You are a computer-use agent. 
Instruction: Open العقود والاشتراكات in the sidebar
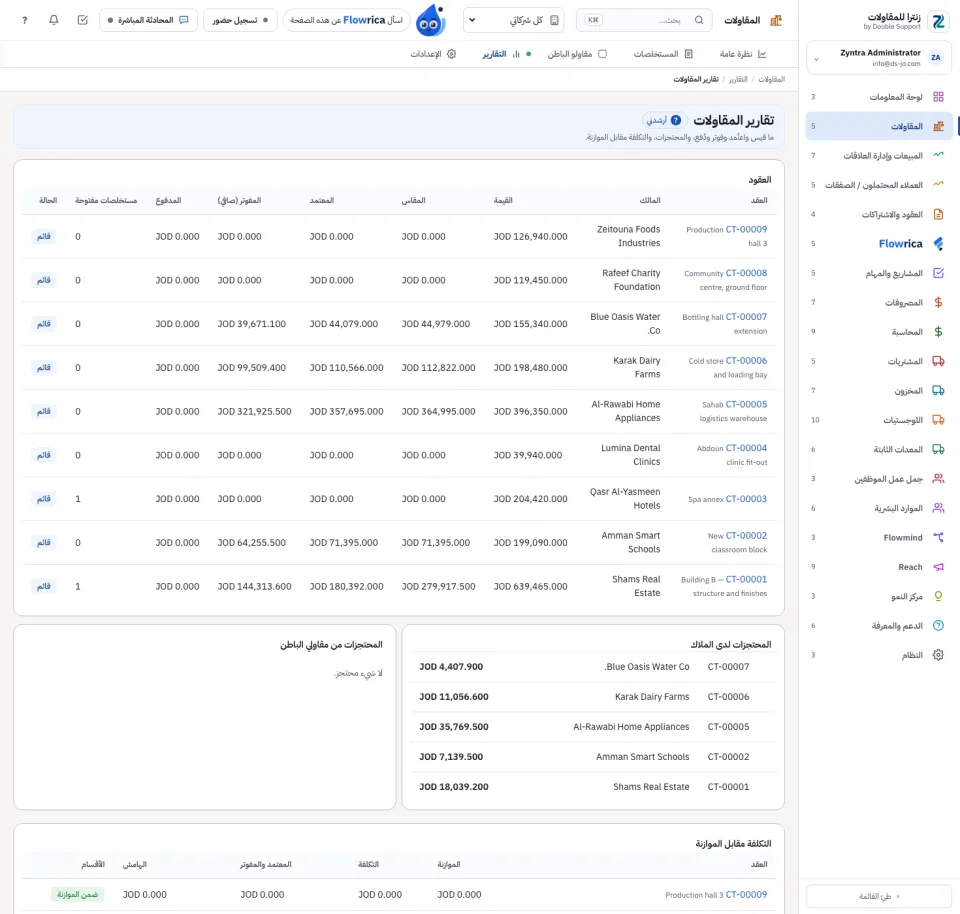pyautogui.click(x=879, y=214)
